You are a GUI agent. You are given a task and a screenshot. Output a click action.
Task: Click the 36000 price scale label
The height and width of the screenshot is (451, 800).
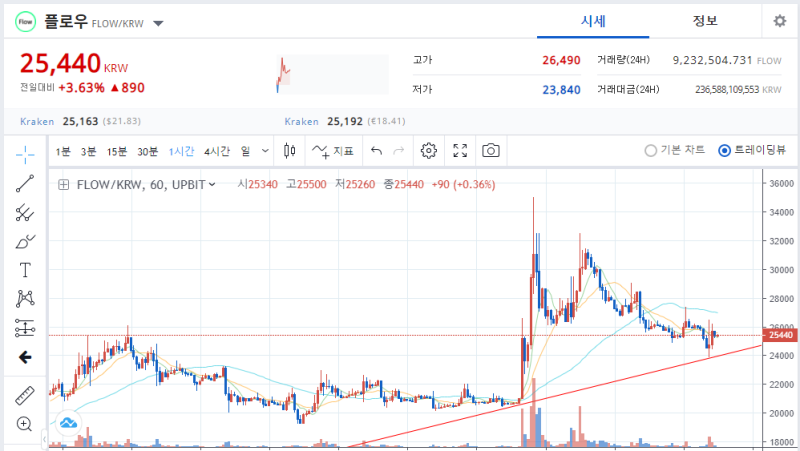[x=781, y=183]
